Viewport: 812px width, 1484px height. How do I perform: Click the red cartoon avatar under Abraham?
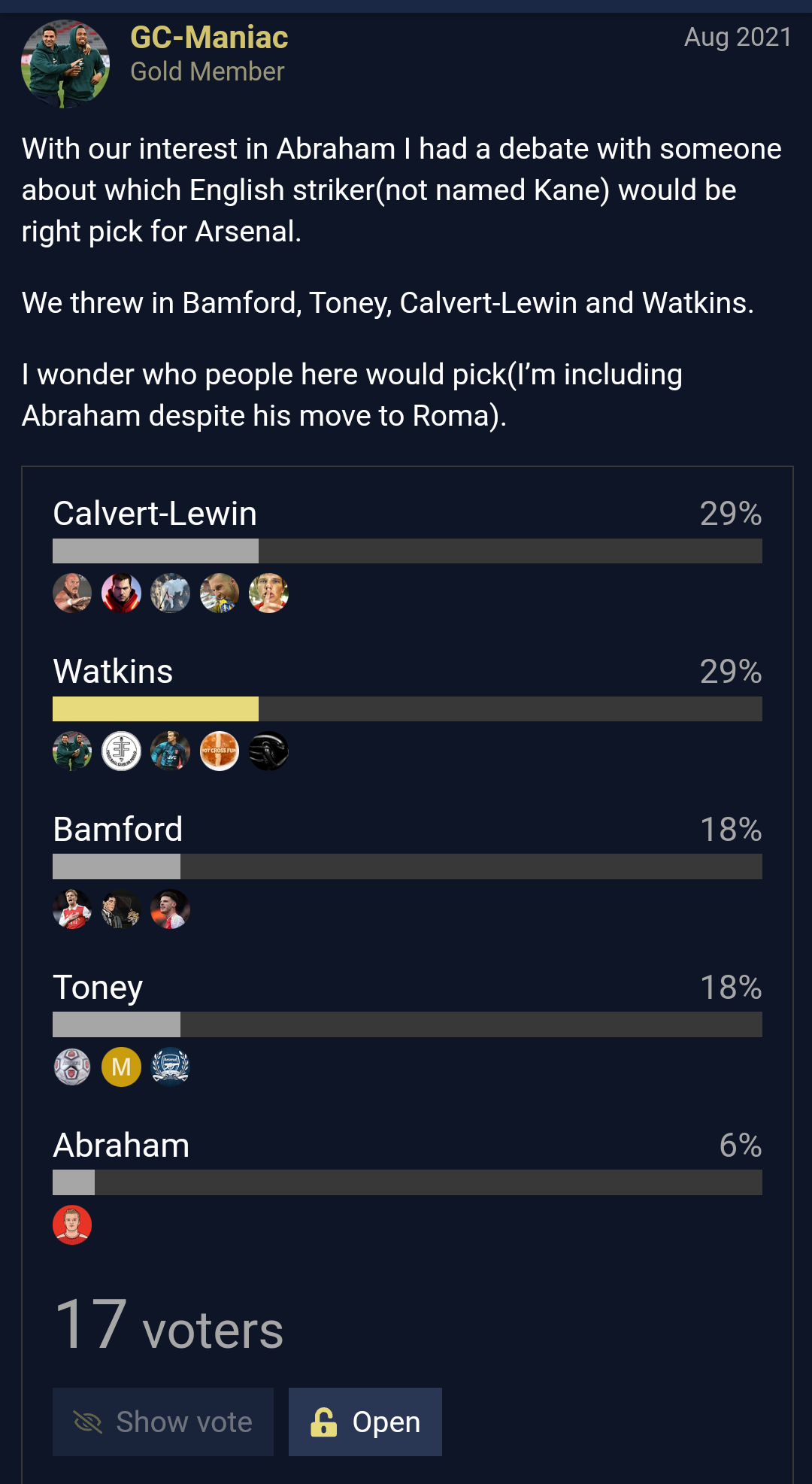coord(72,1225)
